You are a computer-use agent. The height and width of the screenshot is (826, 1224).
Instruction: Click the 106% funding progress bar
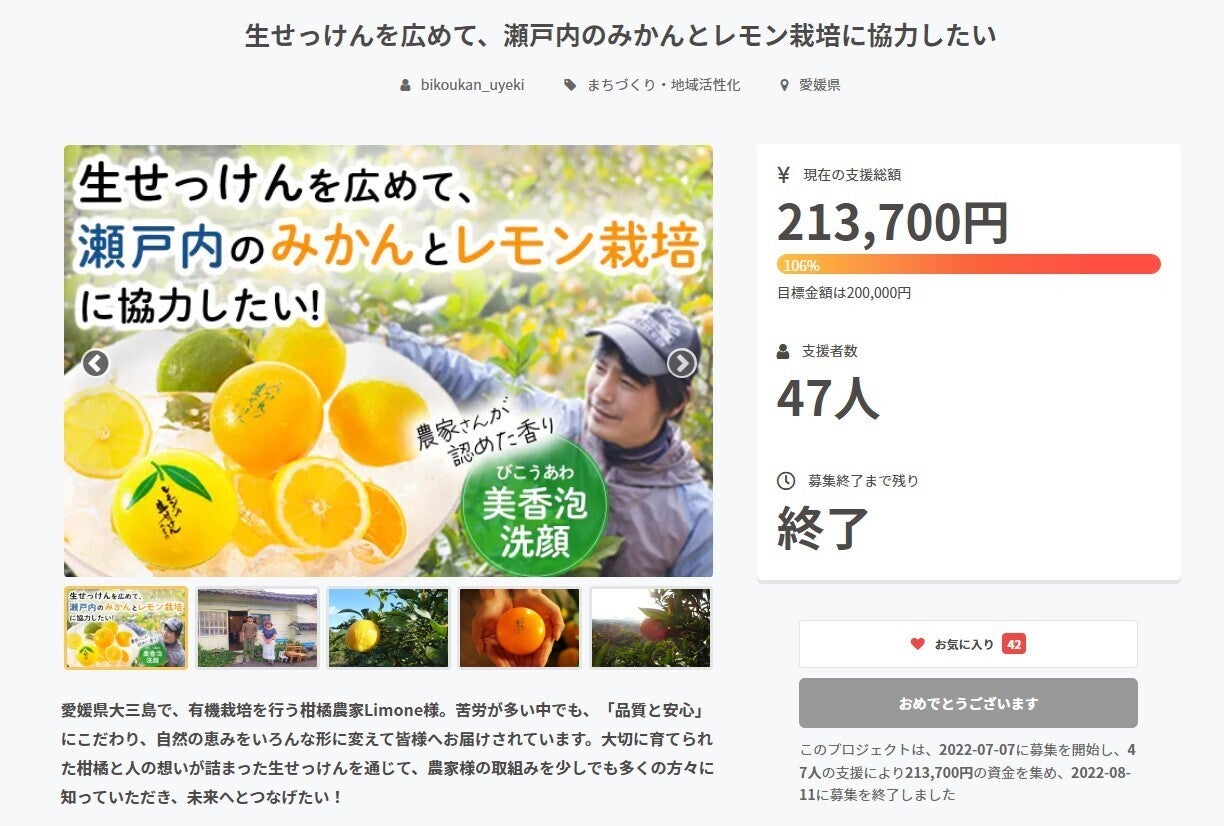[968, 264]
